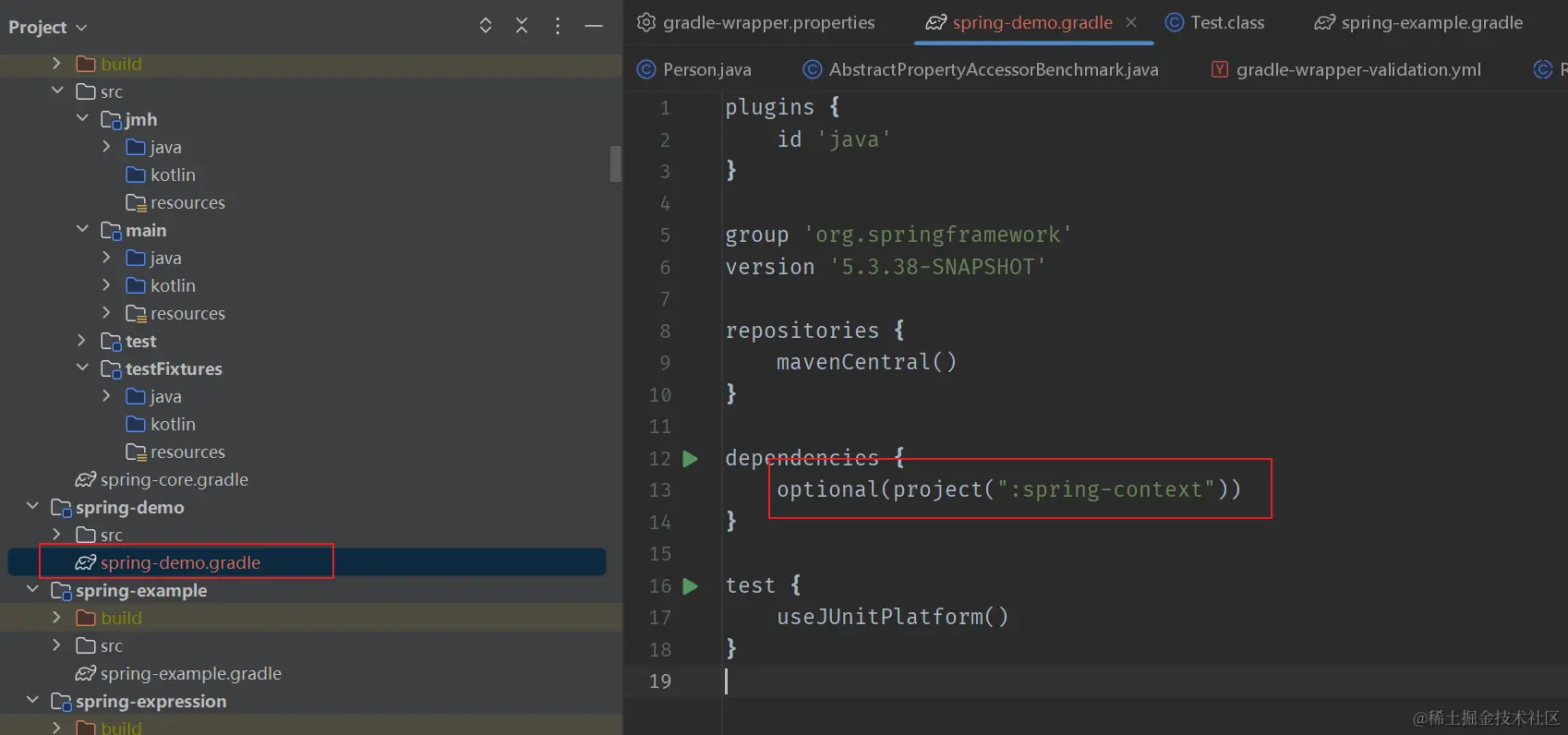Run the dependencies block from the gutter icon
The height and width of the screenshot is (735, 1568).
click(x=690, y=459)
